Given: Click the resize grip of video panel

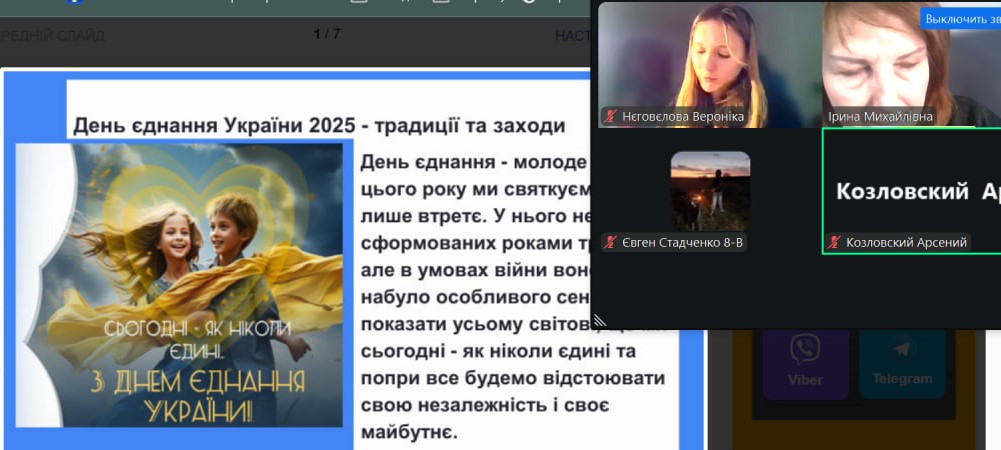Looking at the screenshot, I should 600,321.
